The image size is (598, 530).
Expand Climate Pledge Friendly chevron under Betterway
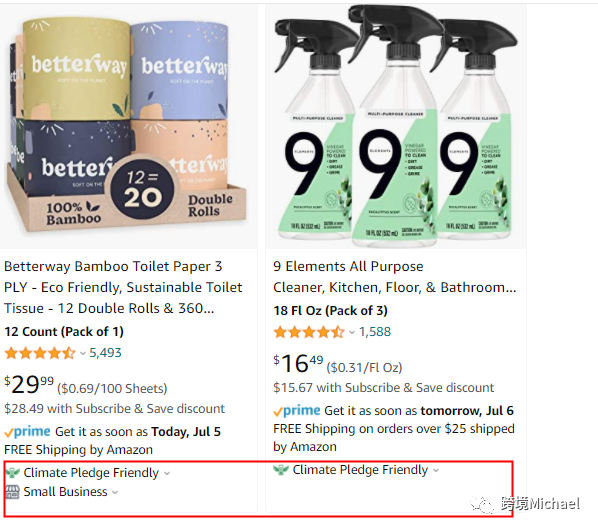click(x=167, y=474)
